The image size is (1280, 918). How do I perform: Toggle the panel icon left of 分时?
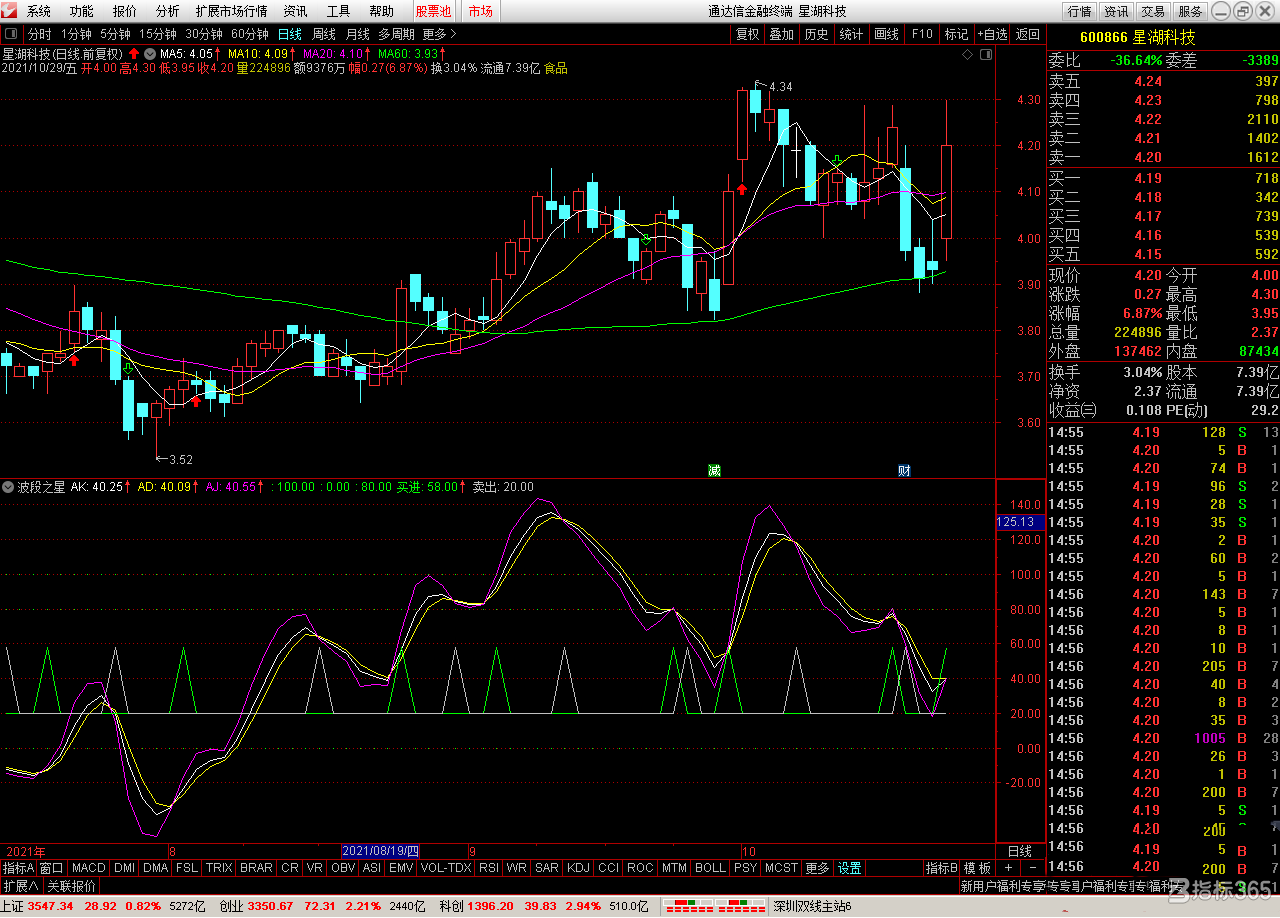pyautogui.click(x=11, y=34)
